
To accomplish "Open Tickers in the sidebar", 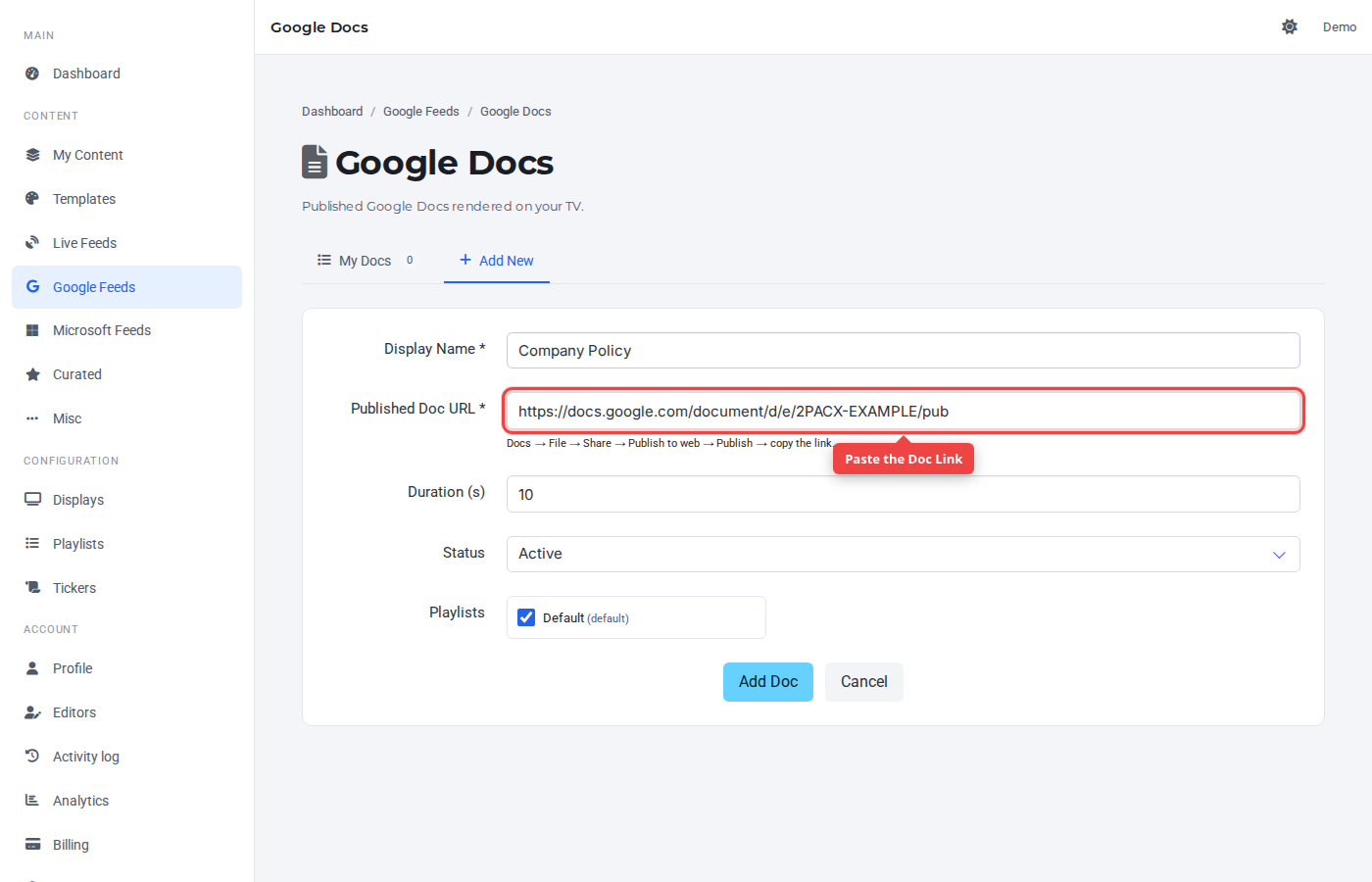I will tap(127, 588).
